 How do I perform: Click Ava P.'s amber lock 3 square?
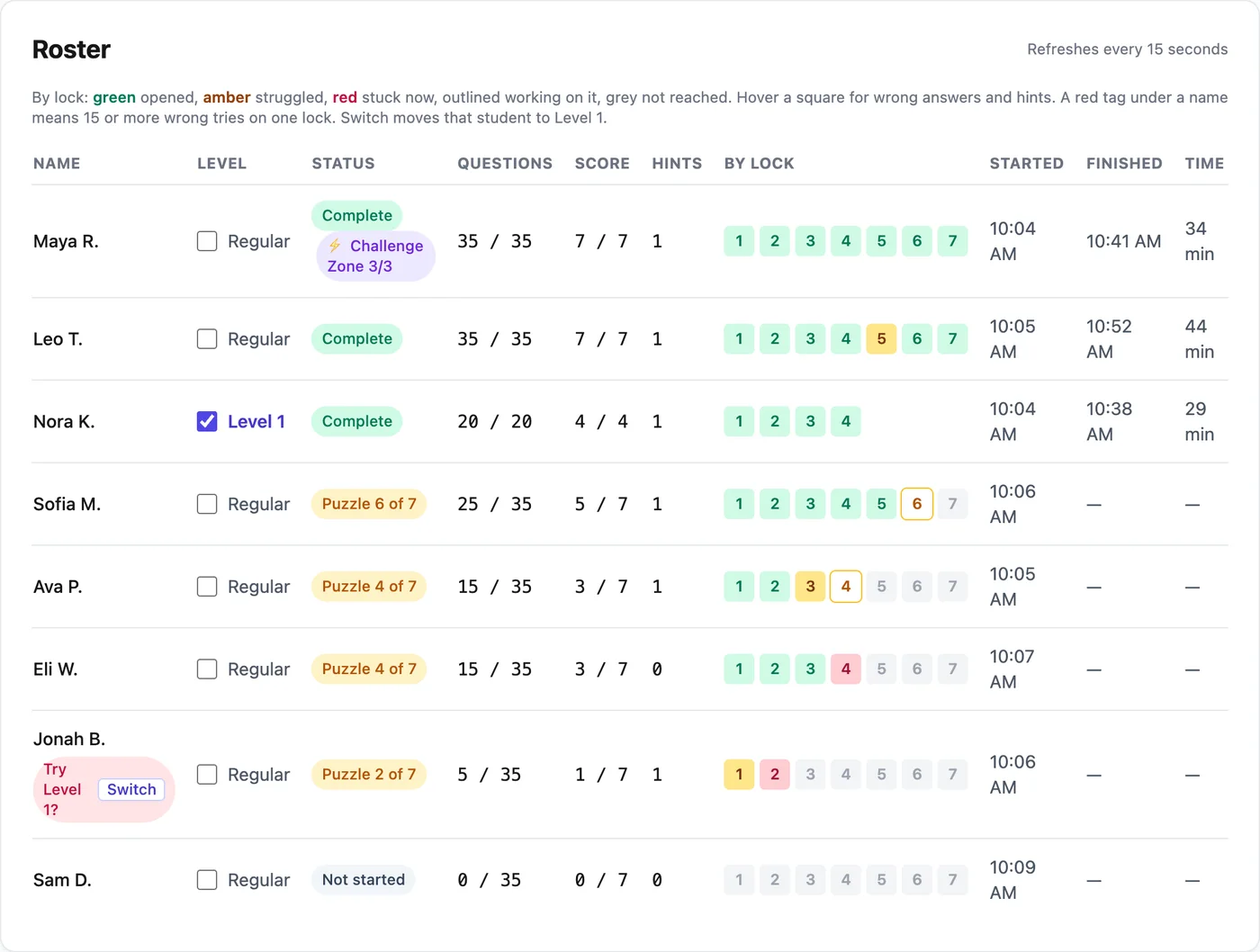(810, 587)
